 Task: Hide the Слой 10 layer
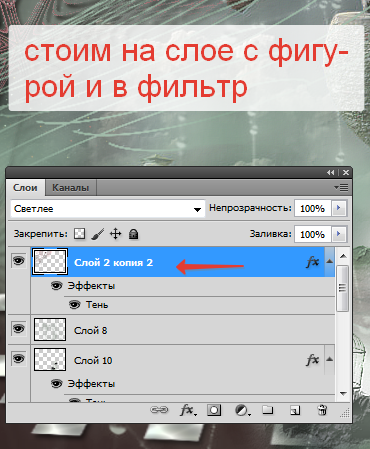pyautogui.click(x=19, y=359)
